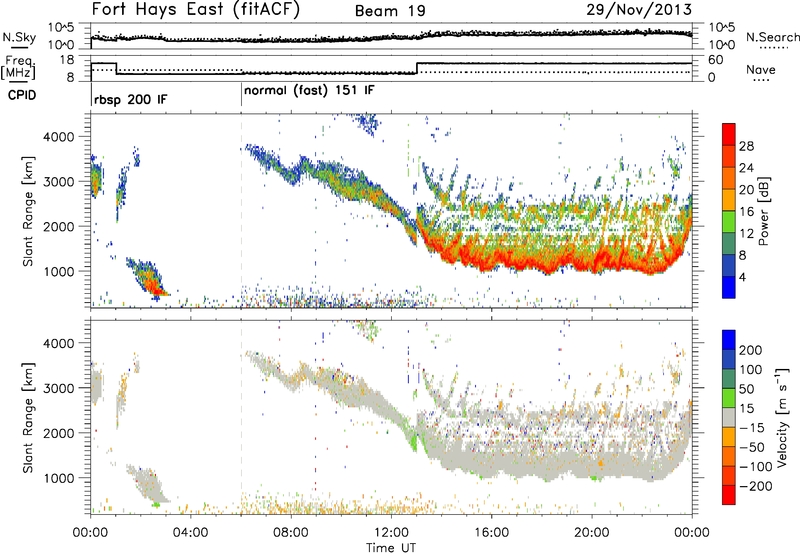
Task: Click the red top of power colorbar
Action: pos(729,134)
